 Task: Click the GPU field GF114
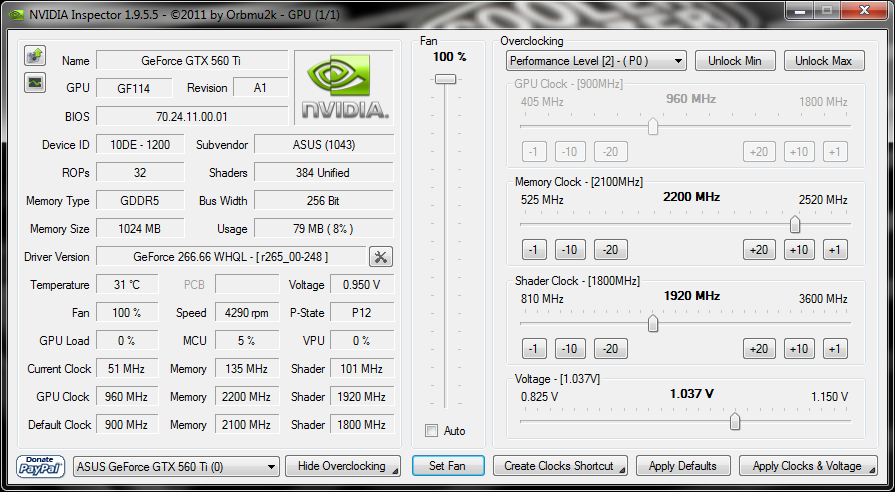point(134,88)
